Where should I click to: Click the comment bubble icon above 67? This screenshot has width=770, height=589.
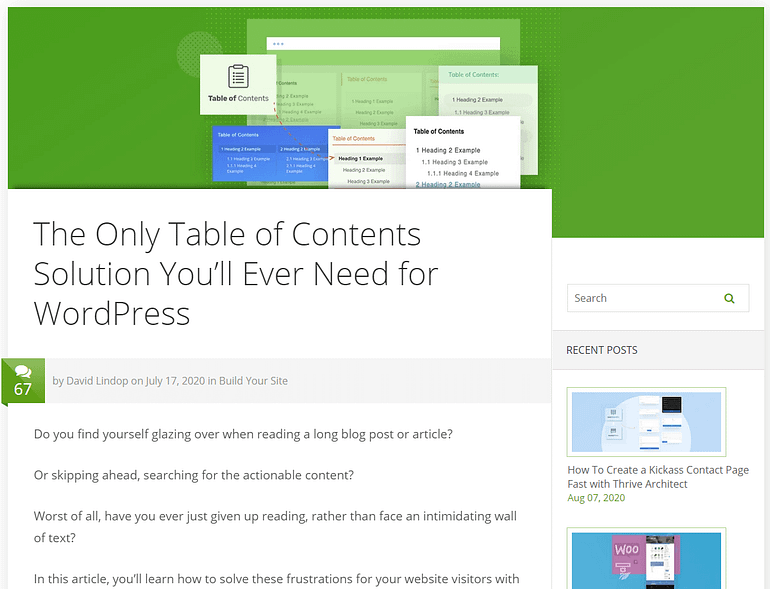[23, 372]
